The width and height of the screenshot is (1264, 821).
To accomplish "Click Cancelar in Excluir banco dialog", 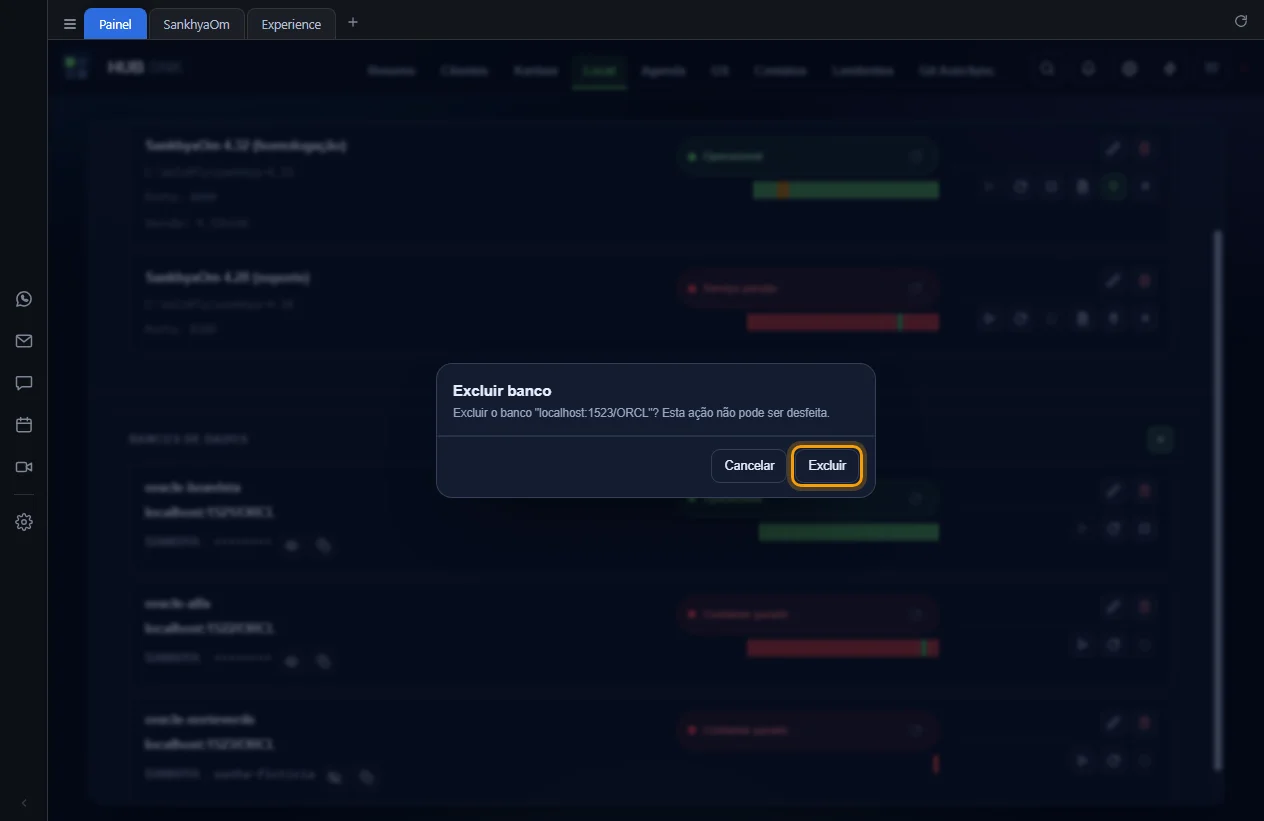I will point(749,466).
